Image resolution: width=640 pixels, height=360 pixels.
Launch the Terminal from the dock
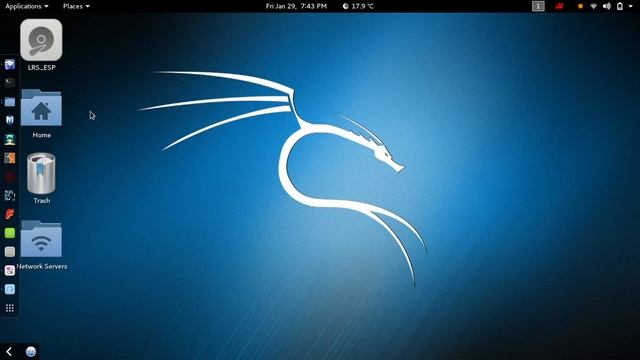10,83
